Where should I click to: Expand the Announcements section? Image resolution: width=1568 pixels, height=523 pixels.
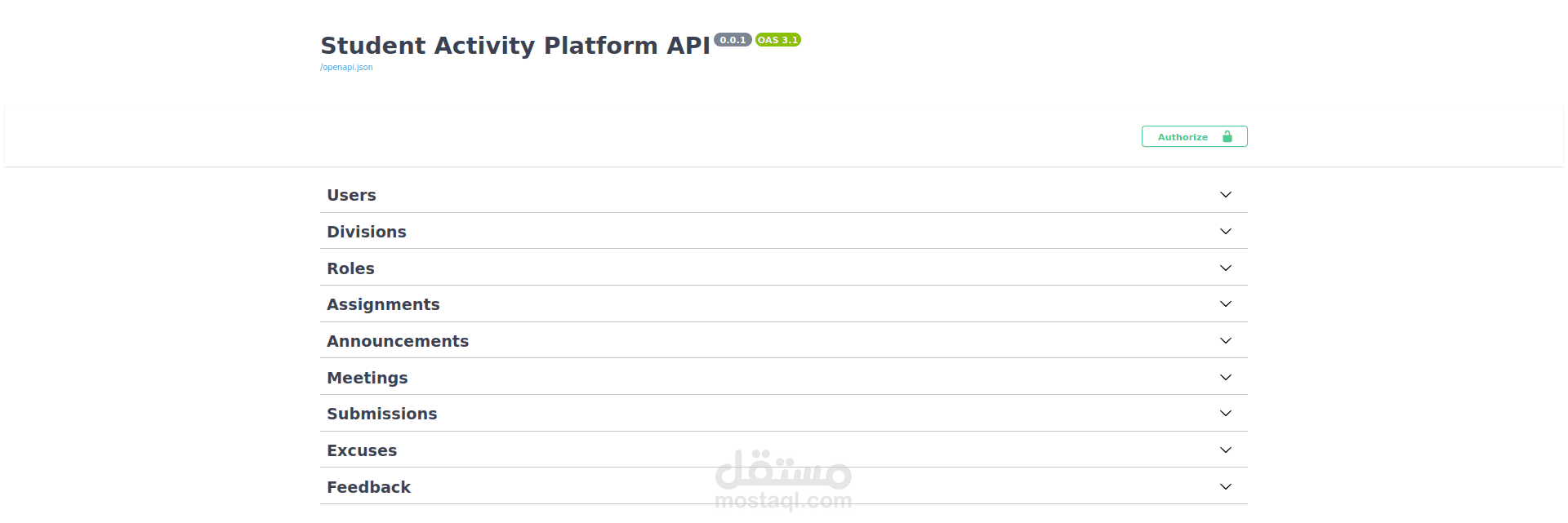click(784, 340)
